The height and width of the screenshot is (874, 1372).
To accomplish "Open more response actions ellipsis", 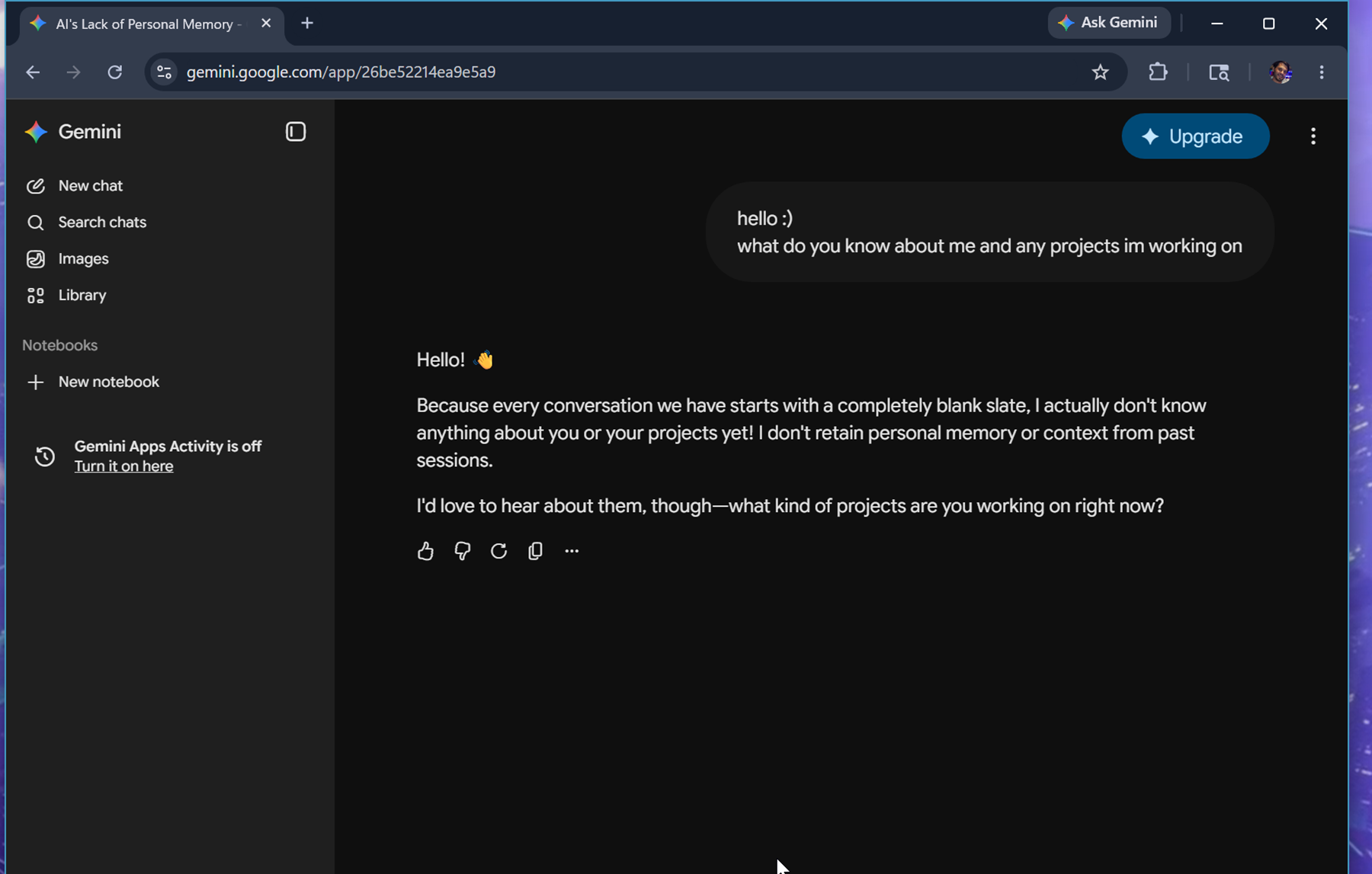I will coord(572,551).
